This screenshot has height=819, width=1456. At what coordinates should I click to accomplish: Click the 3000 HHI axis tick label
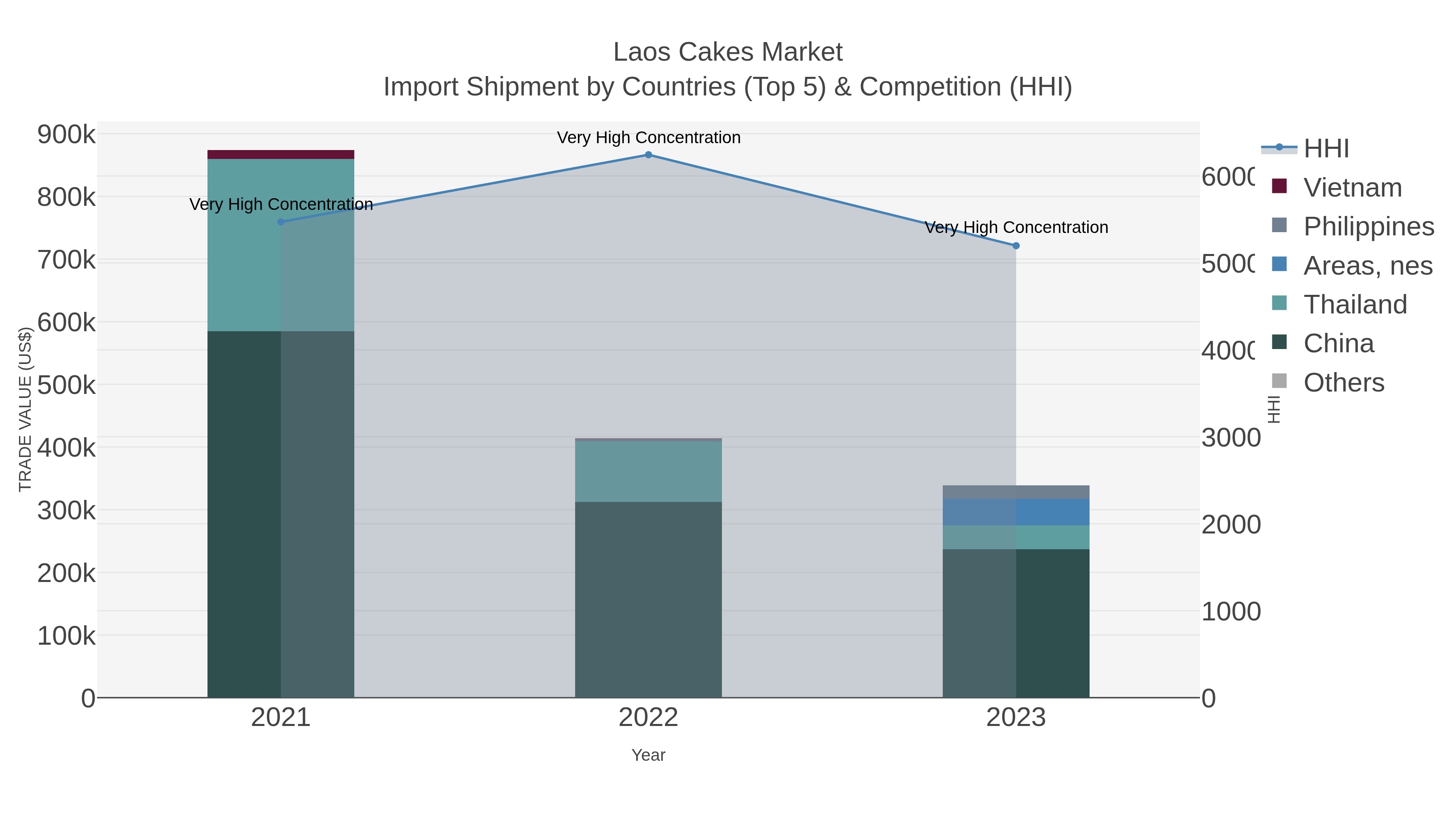pos(1231,438)
